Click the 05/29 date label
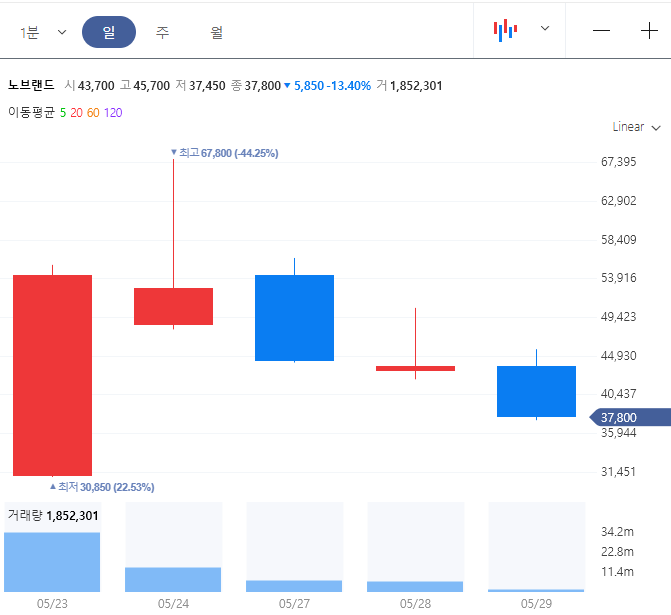 536,604
